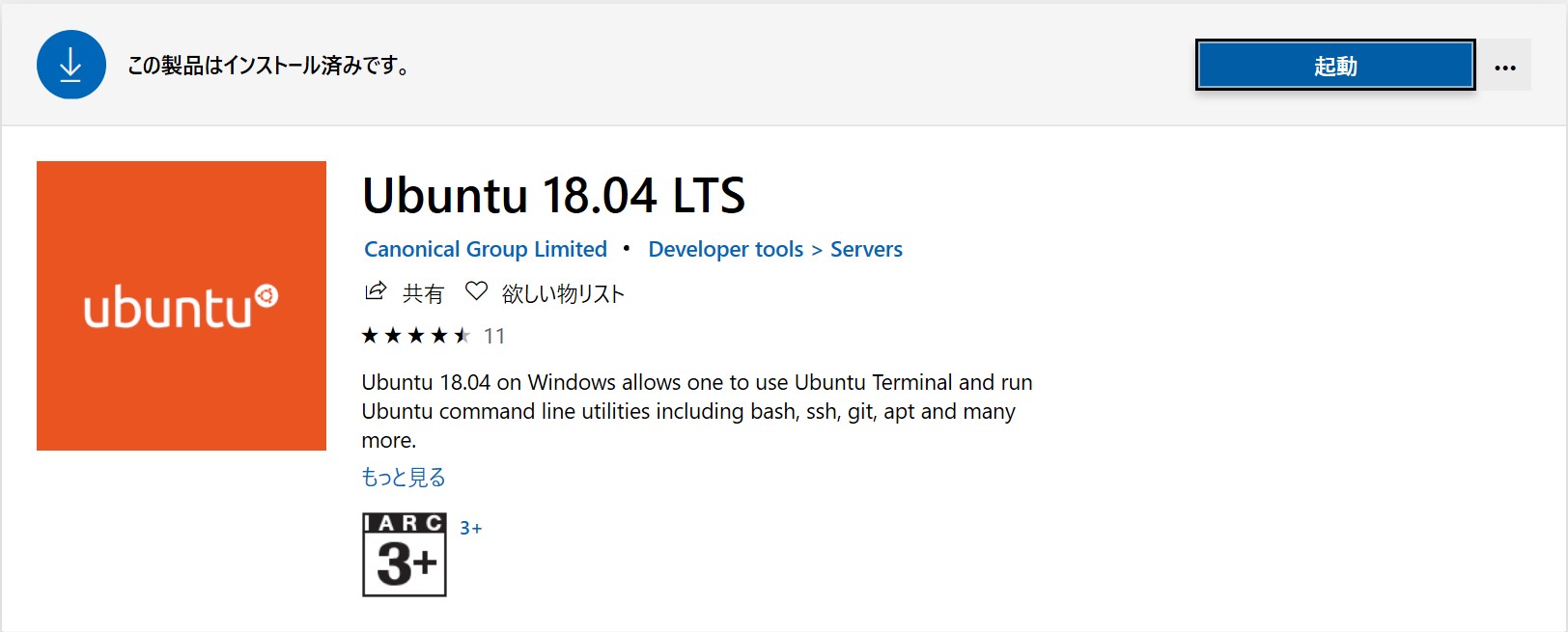Click the インストール済み status message

[x=268, y=66]
